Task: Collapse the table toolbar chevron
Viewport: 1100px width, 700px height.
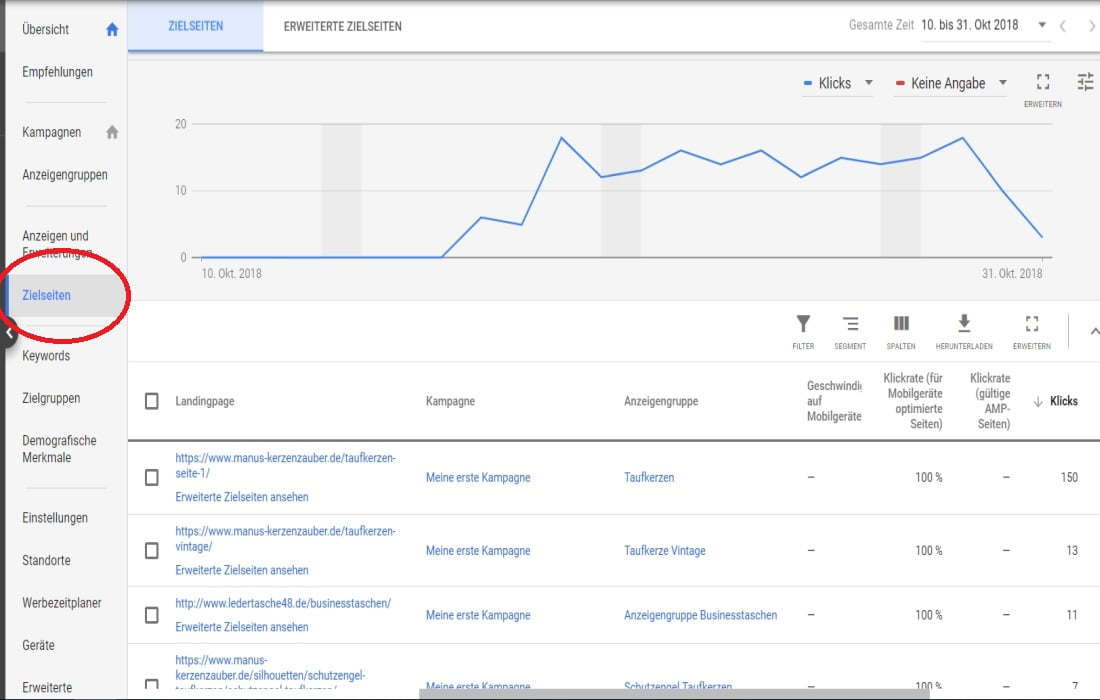Action: [1094, 331]
